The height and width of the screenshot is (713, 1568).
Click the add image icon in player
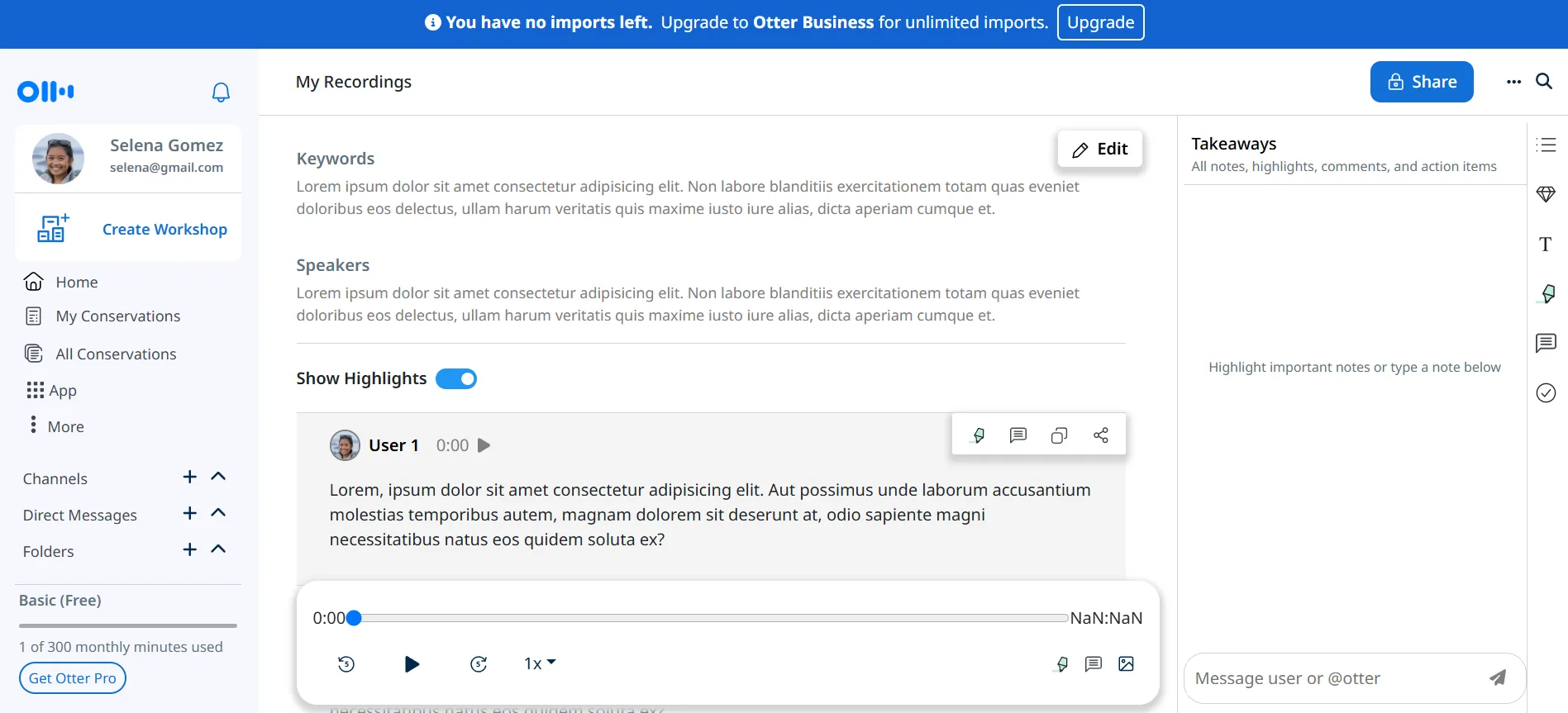tap(1126, 663)
